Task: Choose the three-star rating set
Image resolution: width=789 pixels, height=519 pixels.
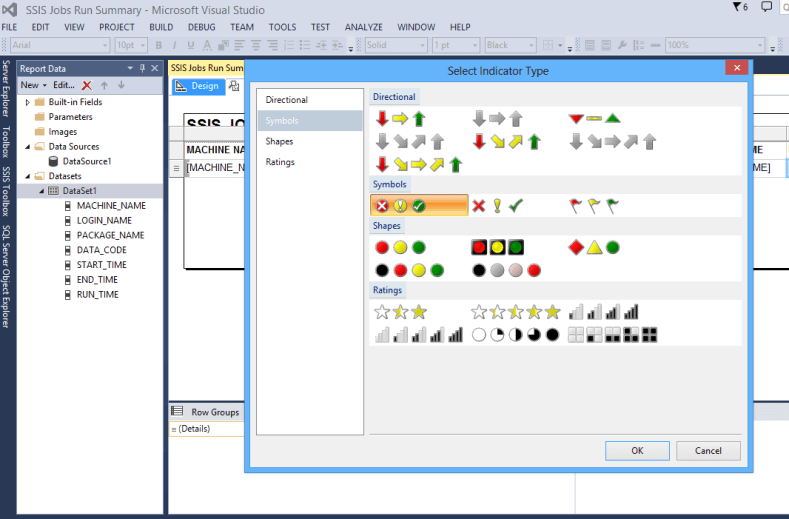Action: click(401, 312)
